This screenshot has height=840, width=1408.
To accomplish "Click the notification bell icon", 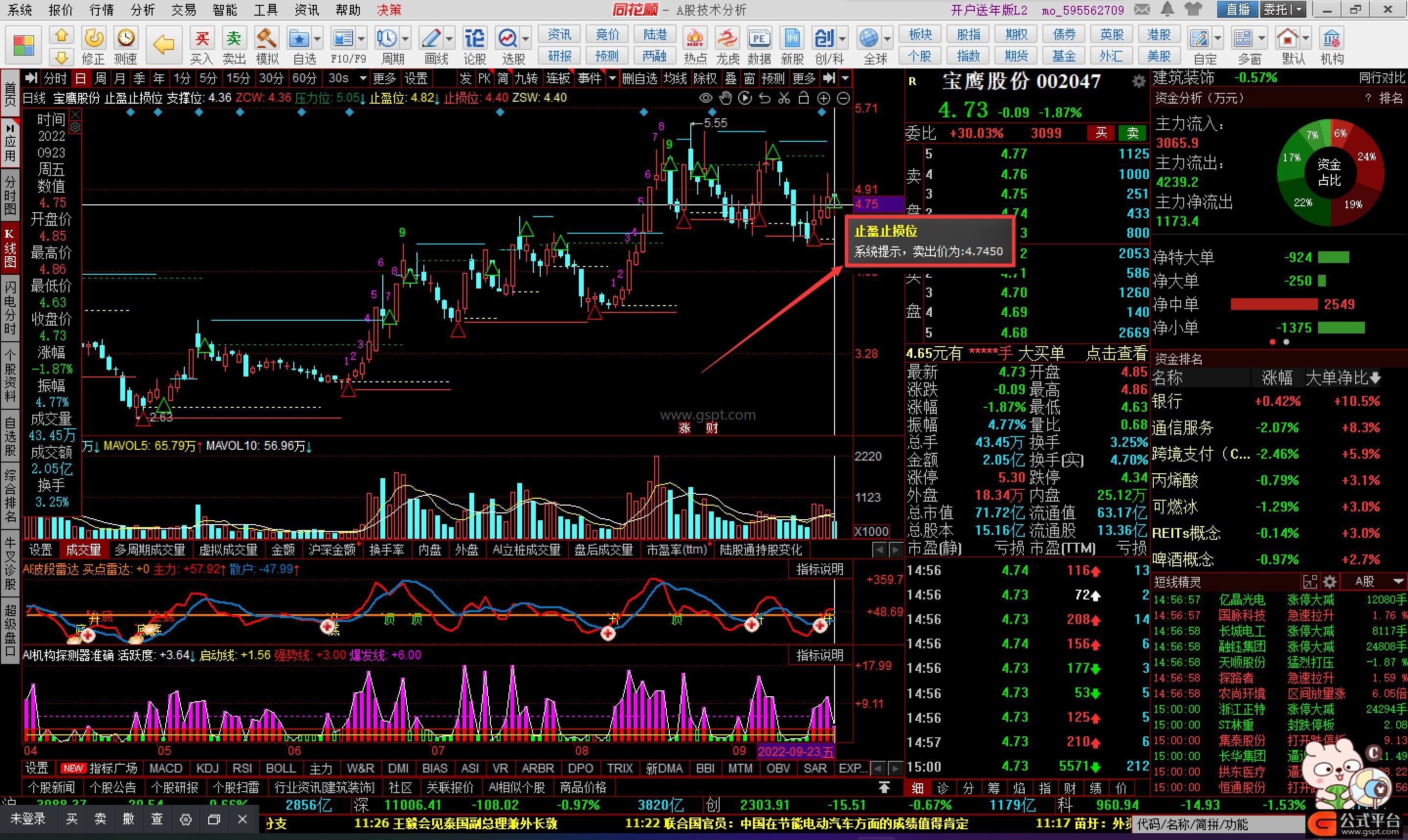I will tap(1166, 10).
